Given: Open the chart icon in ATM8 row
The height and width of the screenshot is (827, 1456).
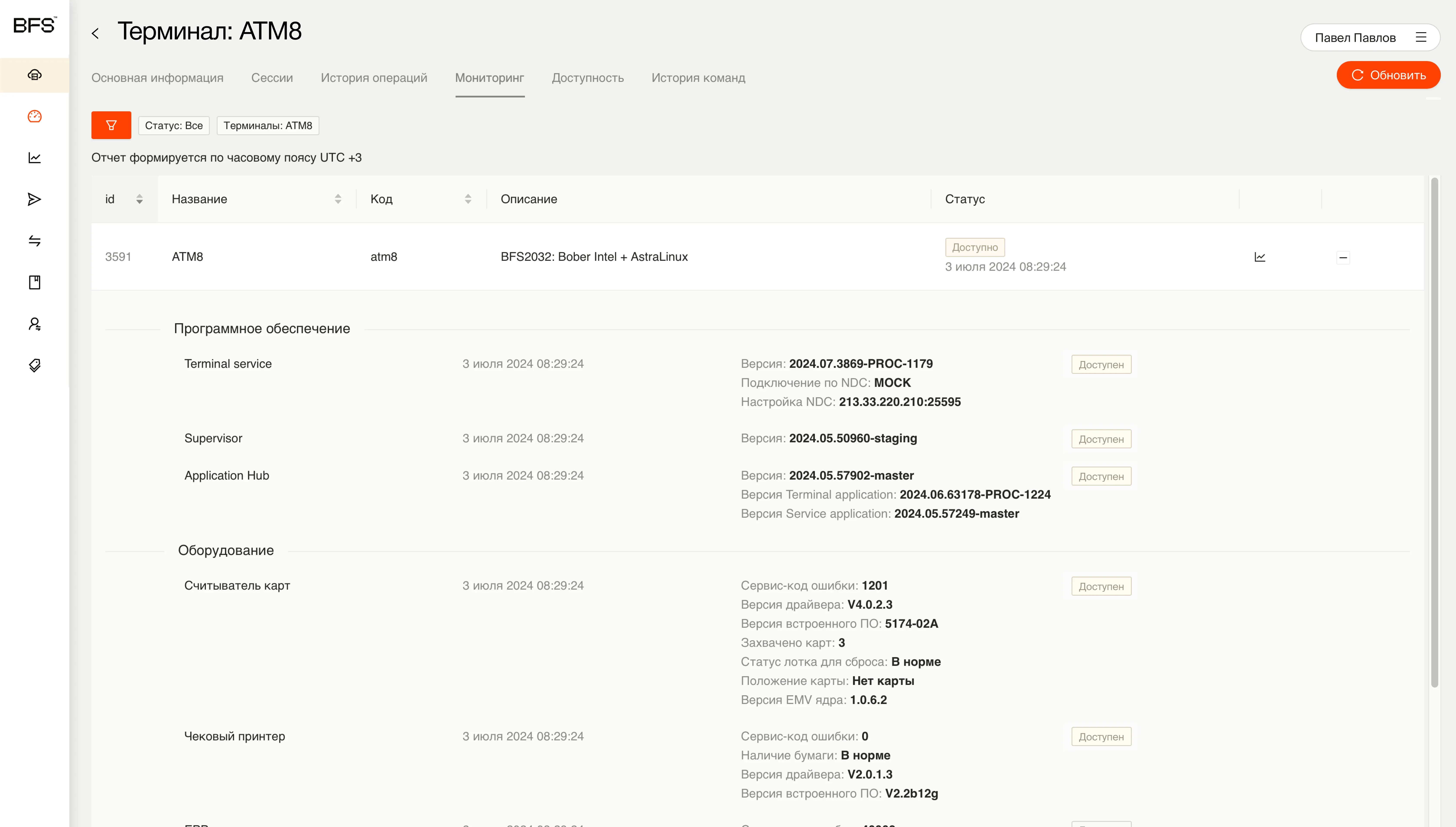Looking at the screenshot, I should tap(1260, 257).
